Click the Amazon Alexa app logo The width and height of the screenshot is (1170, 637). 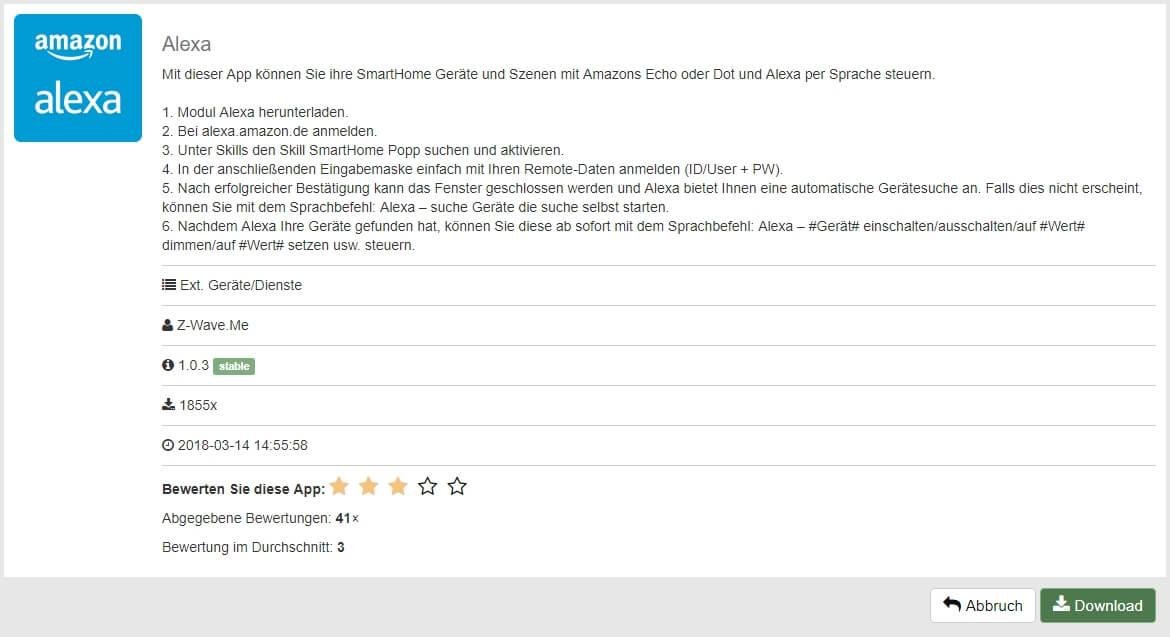(x=78, y=78)
